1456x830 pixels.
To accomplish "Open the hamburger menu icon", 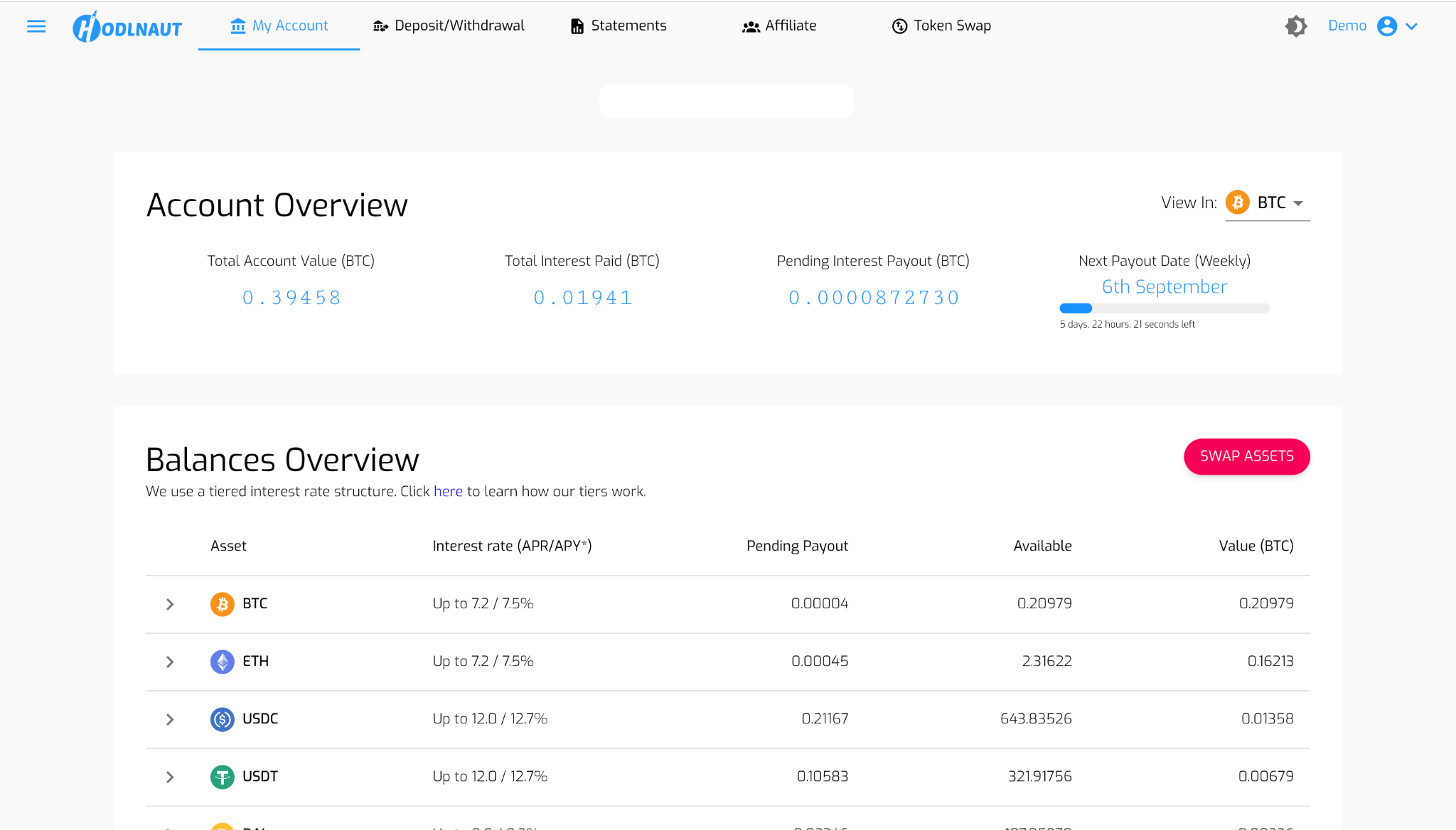I will [x=36, y=26].
